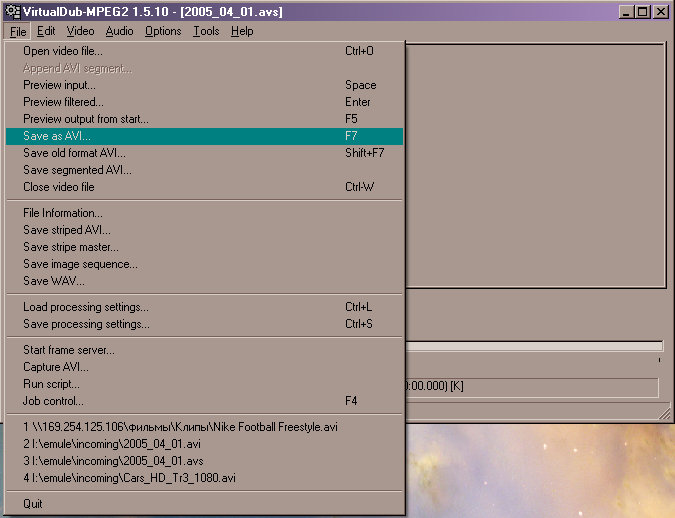
Task: Open the Edit menu
Action: point(46,31)
